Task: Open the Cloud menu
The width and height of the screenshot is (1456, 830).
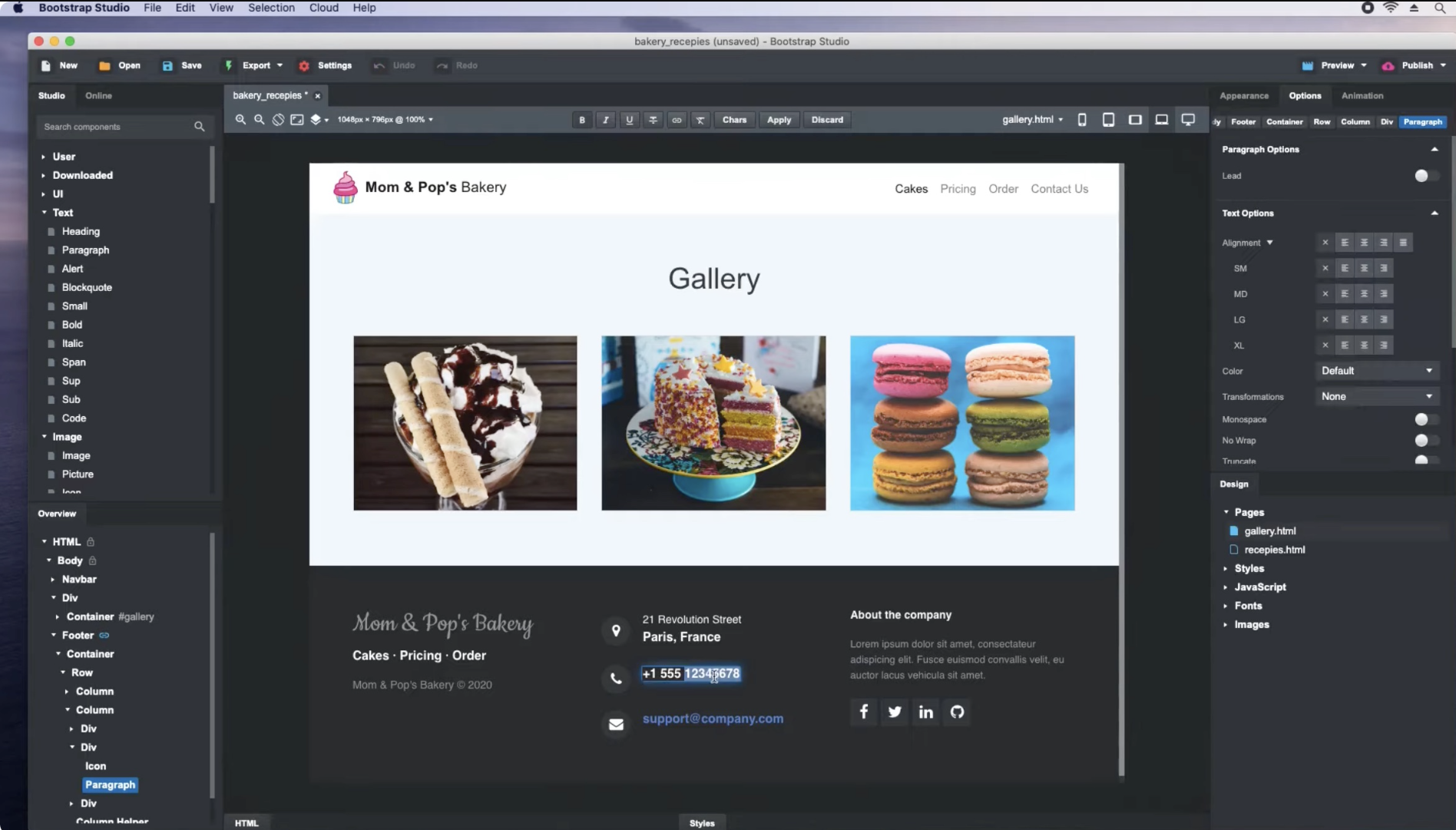Action: (324, 8)
